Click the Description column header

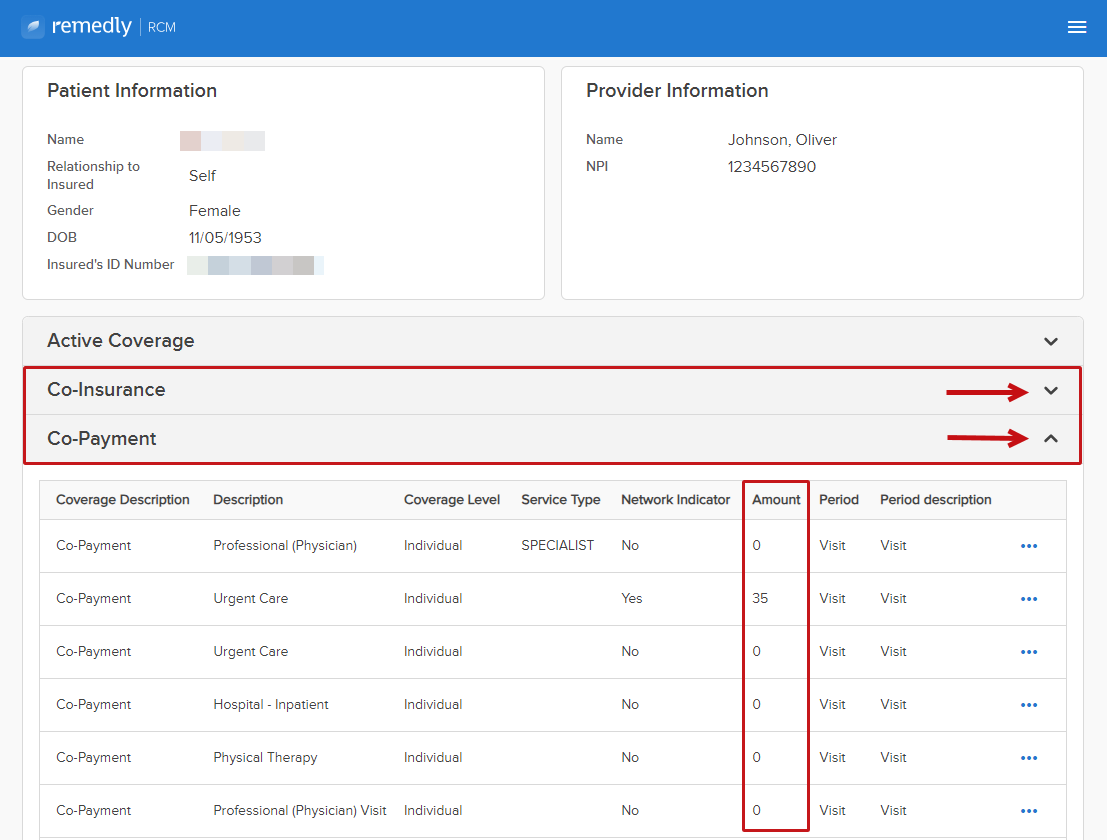pos(248,500)
